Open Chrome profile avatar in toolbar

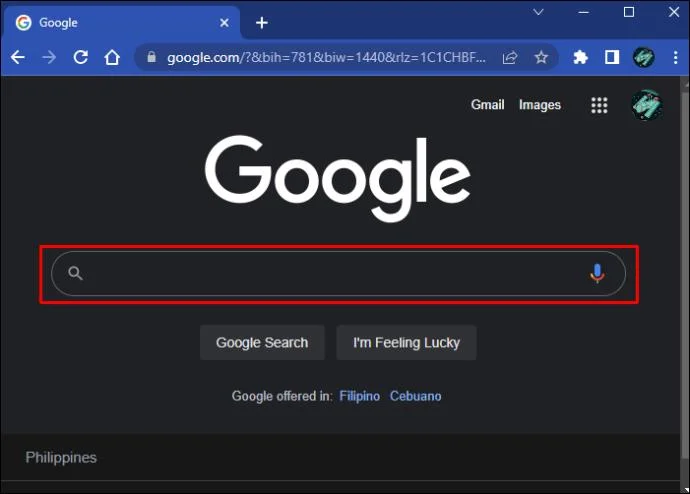point(643,57)
